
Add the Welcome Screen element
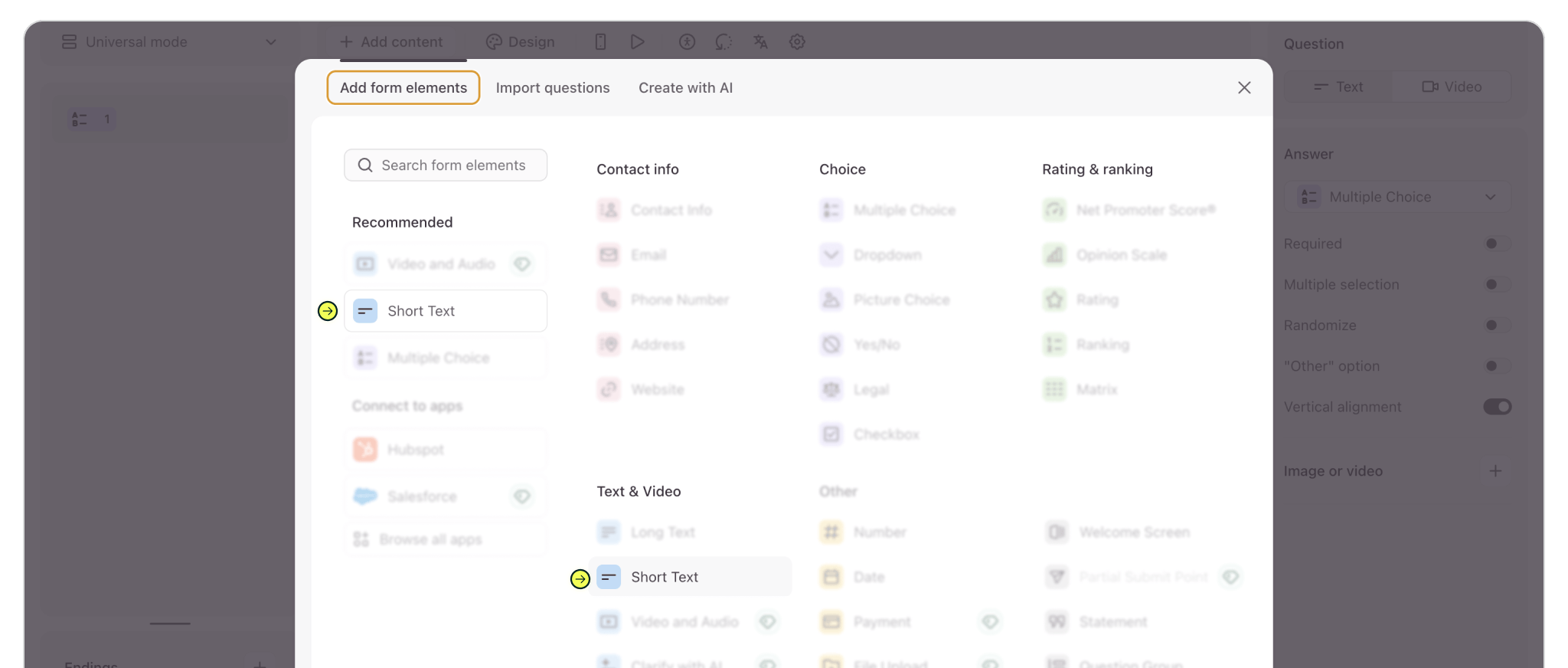[1118, 532]
